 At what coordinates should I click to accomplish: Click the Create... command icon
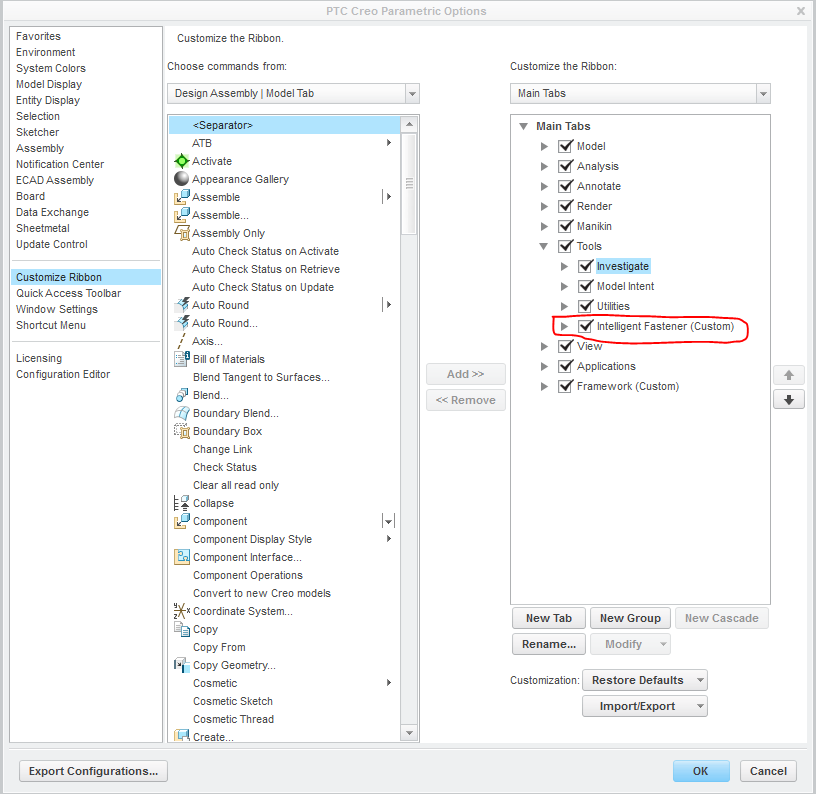point(182,736)
